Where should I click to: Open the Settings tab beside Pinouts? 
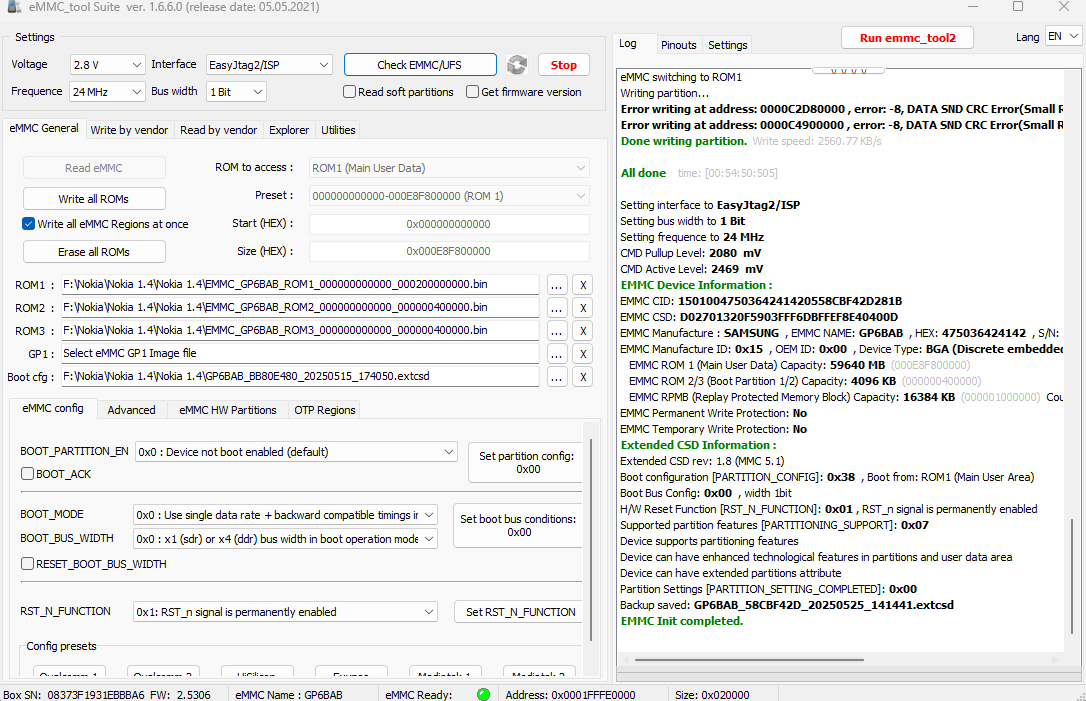pyautogui.click(x=727, y=45)
